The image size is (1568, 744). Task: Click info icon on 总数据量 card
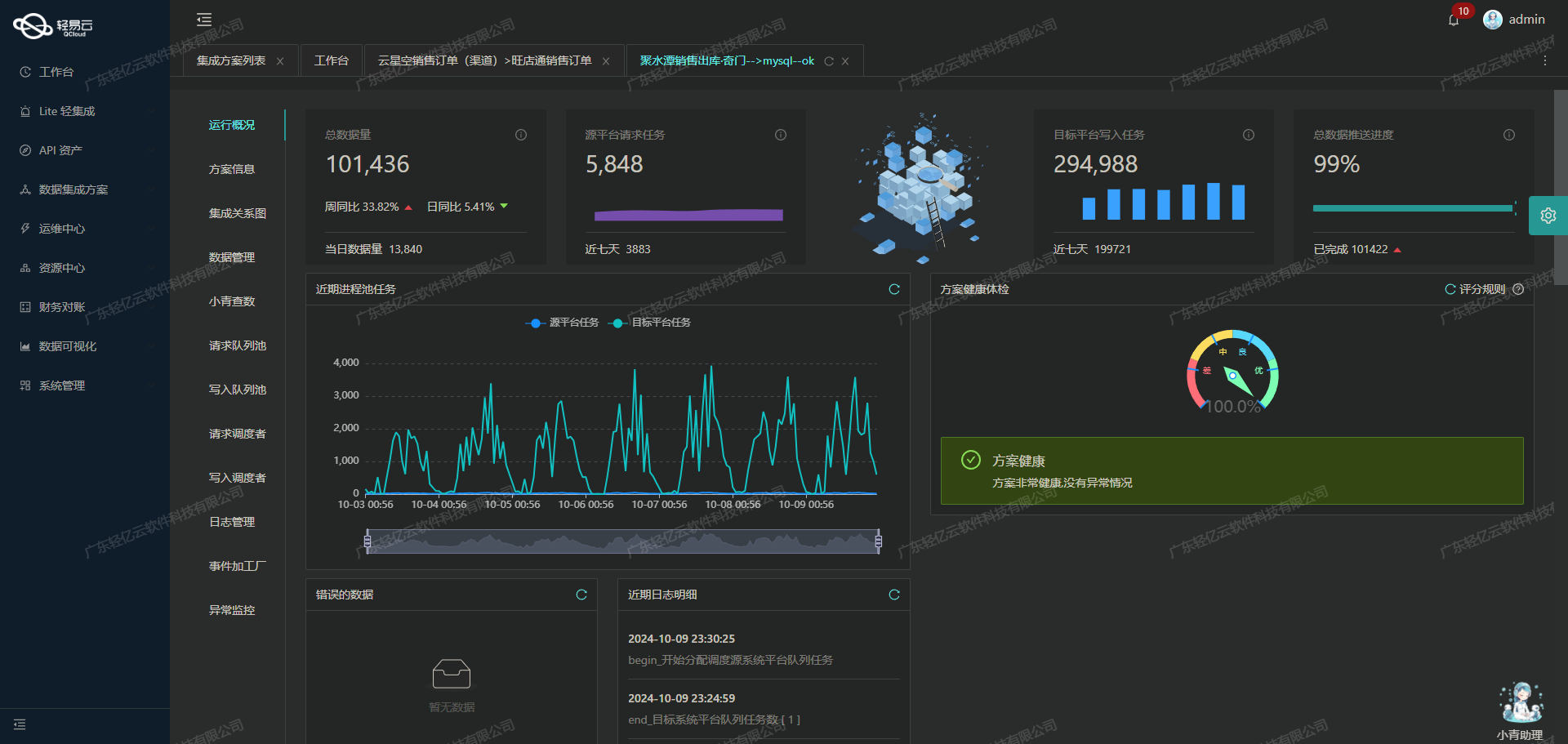(x=521, y=135)
